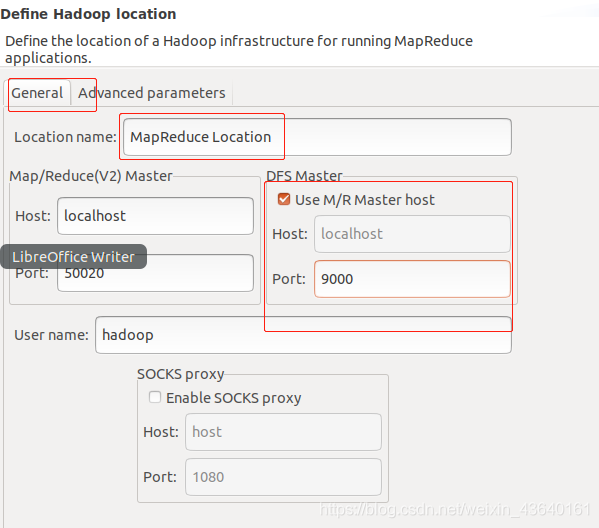This screenshot has width=599, height=528.
Task: Click the Enable SOCKS proxy label text
Action: coord(234,398)
